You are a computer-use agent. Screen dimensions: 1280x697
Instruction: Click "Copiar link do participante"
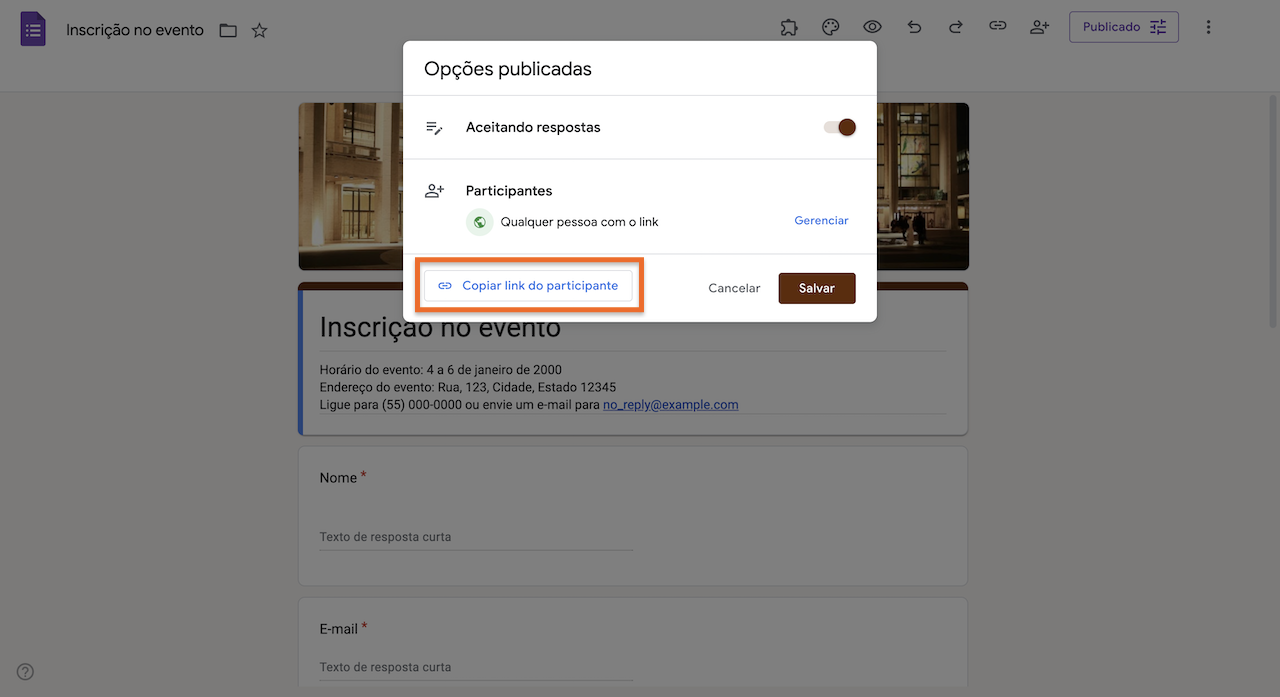pos(529,285)
